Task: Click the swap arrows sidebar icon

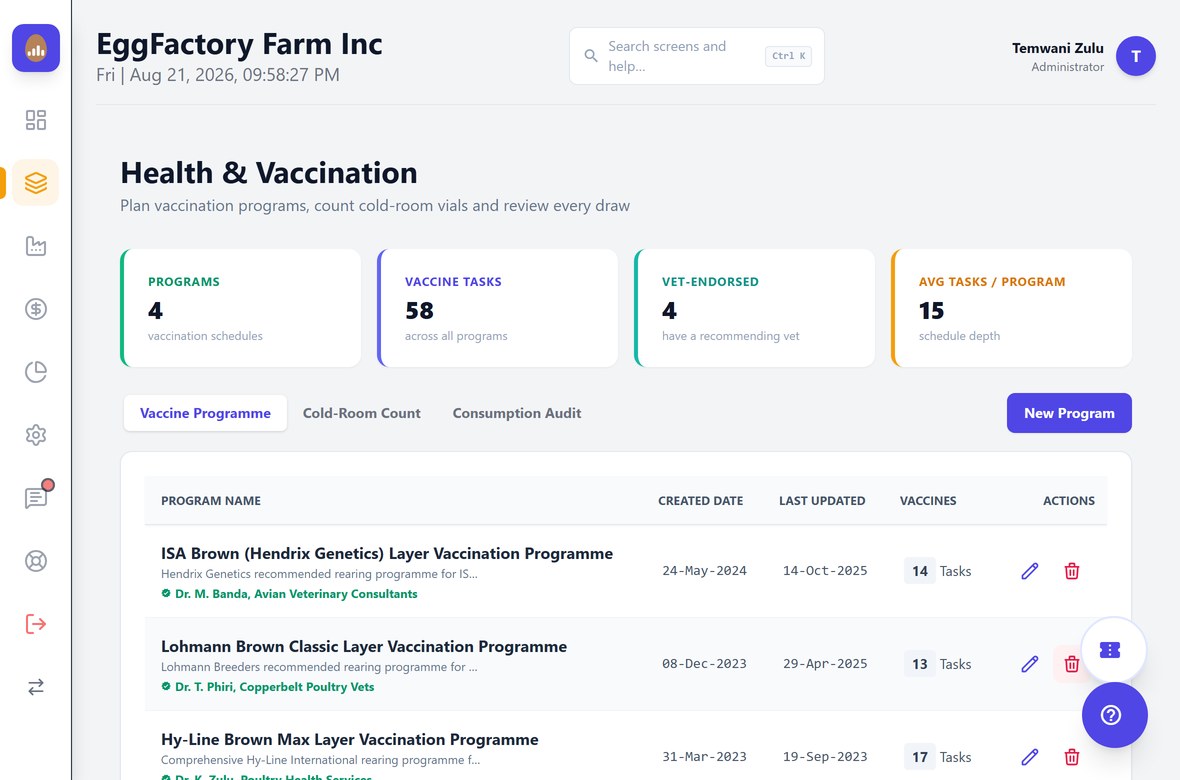Action: coord(36,687)
